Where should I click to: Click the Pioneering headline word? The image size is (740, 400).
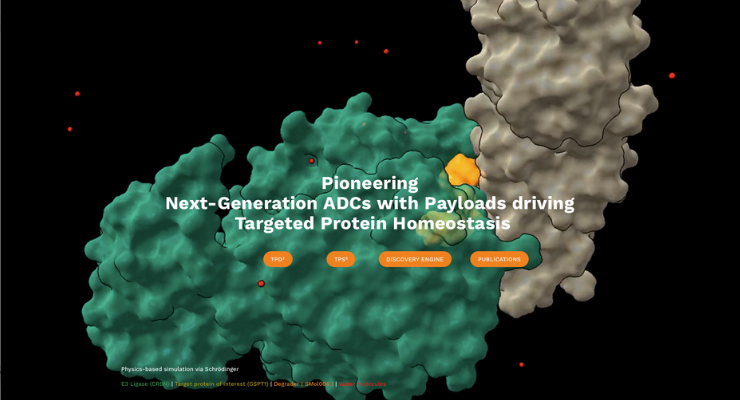click(x=369, y=183)
